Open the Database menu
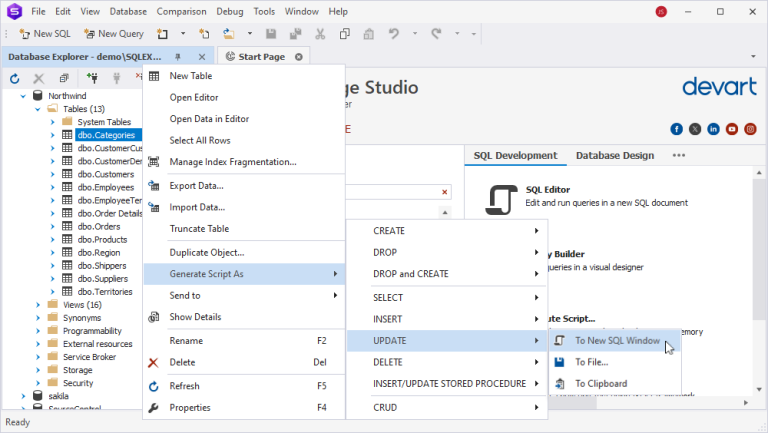Screen dimensions: 768x433 128,11
